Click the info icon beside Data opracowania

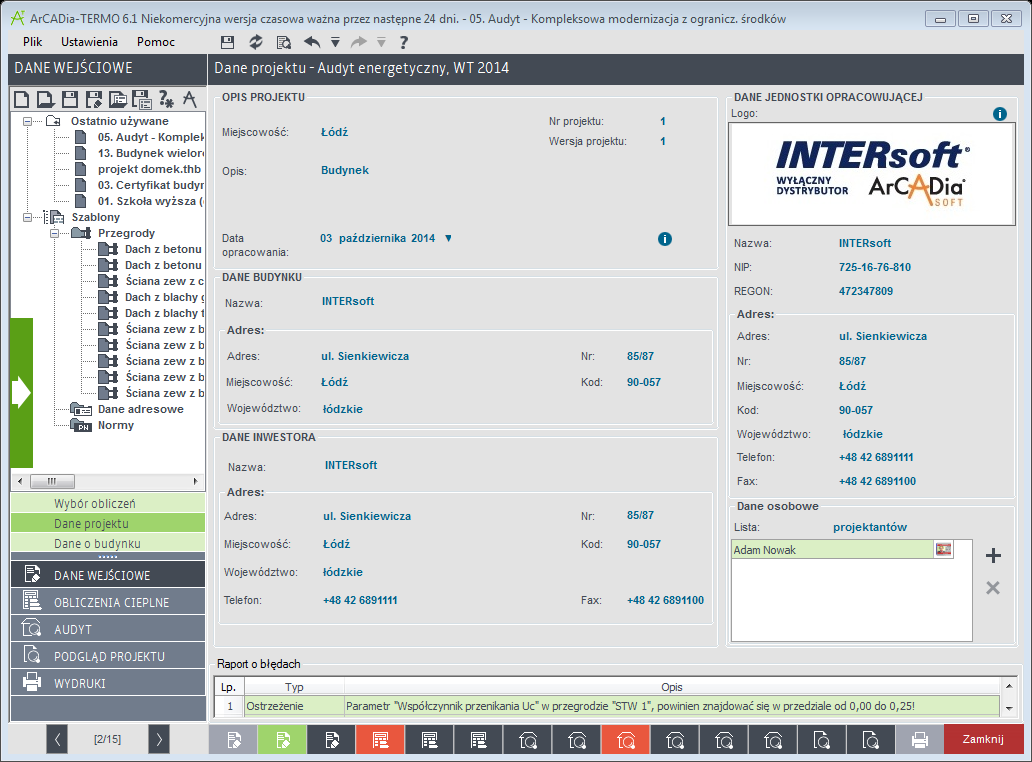click(665, 239)
